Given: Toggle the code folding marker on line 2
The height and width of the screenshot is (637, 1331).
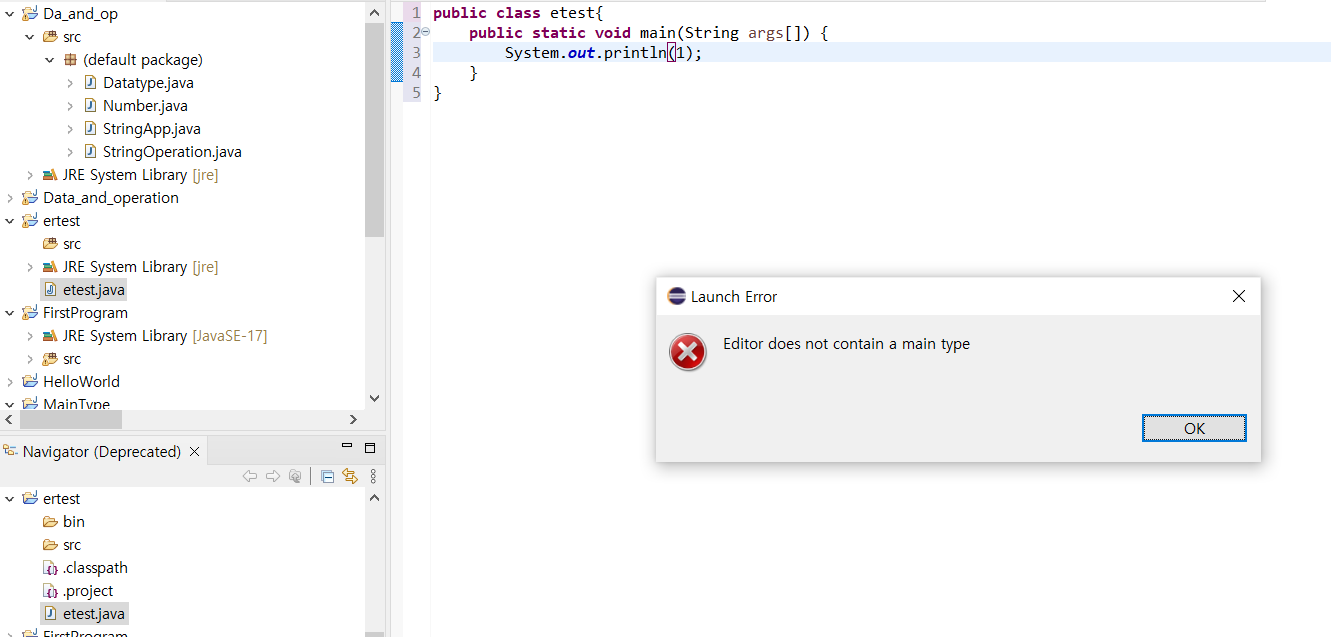Looking at the screenshot, I should (x=426, y=32).
